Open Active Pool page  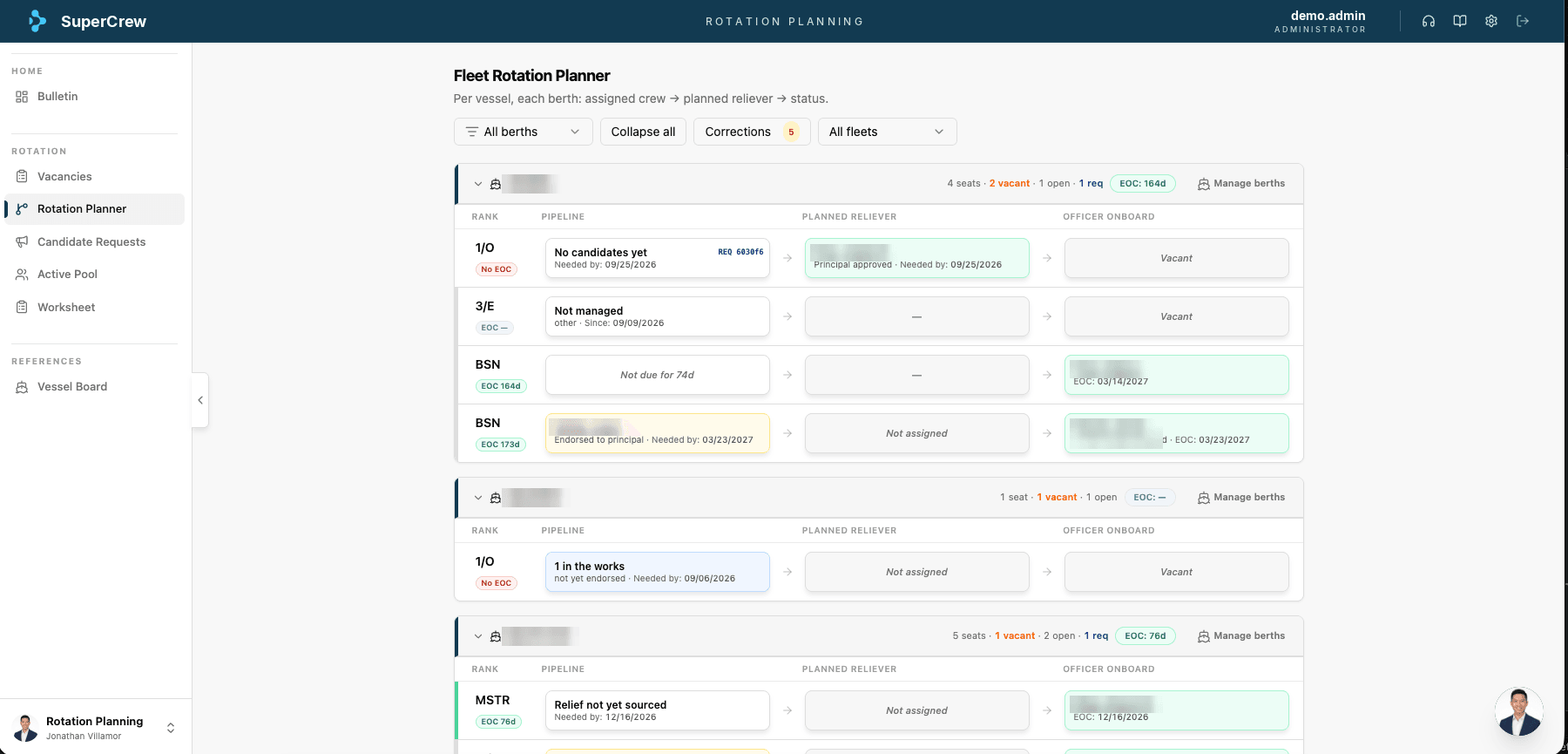click(94, 275)
